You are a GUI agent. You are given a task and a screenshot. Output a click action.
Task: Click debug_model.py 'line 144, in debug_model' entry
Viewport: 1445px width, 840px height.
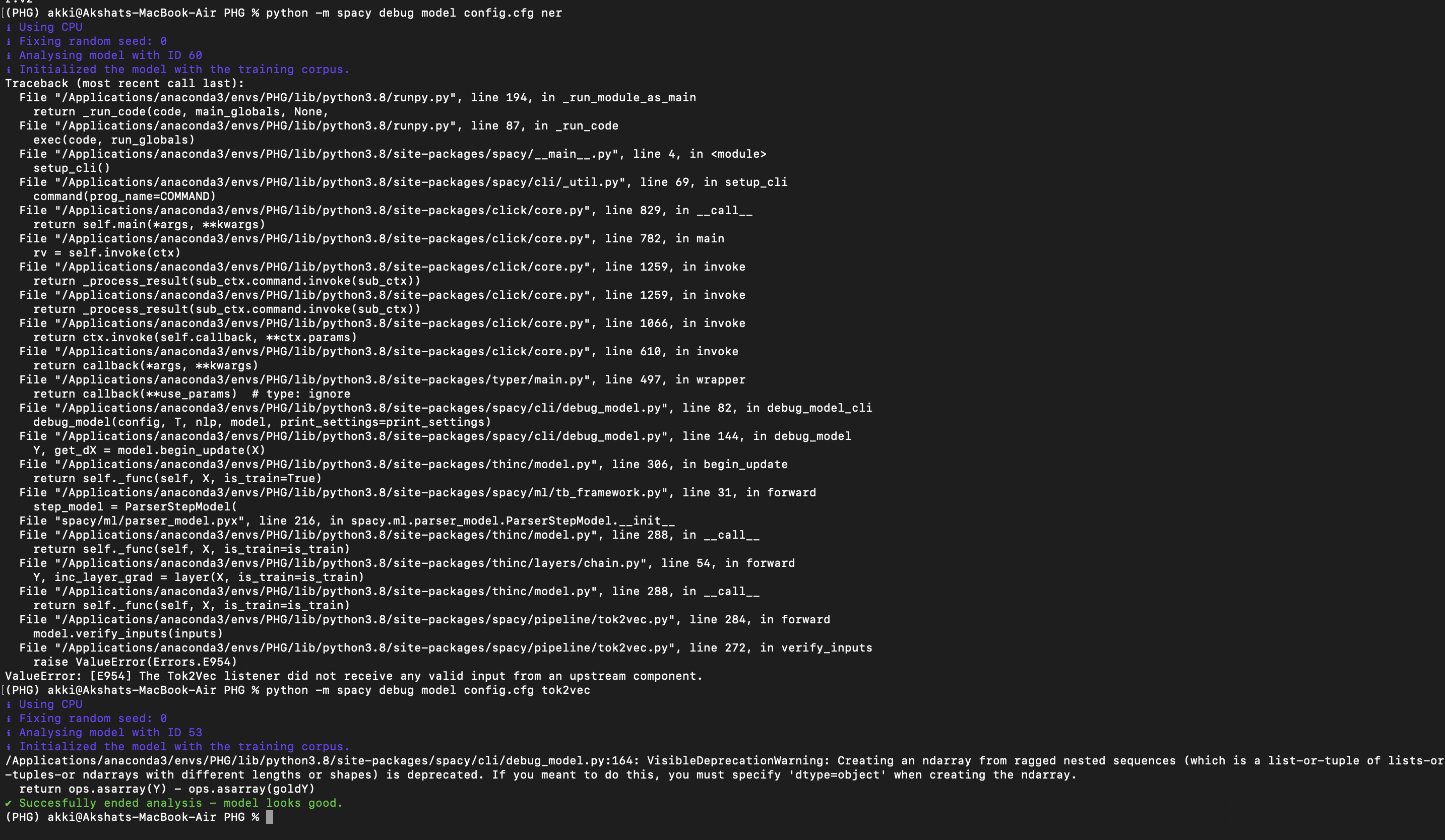tap(435, 436)
